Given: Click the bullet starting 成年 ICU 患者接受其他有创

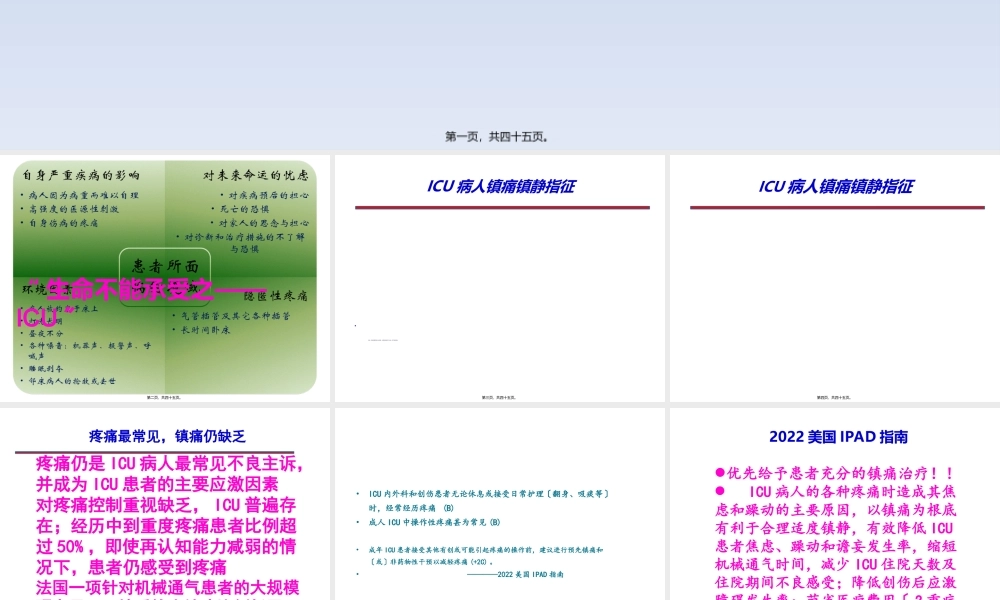Looking at the screenshot, I should pos(485,555).
